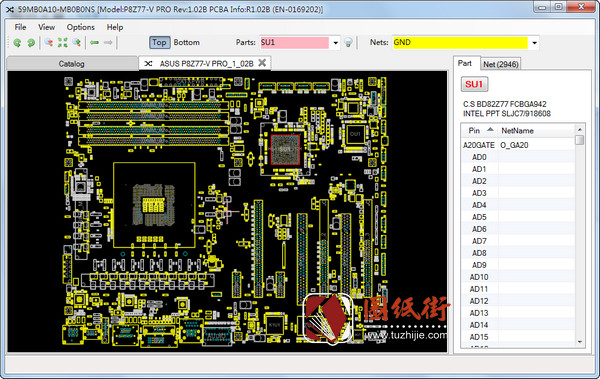Open the Nets dropdown list

point(534,43)
